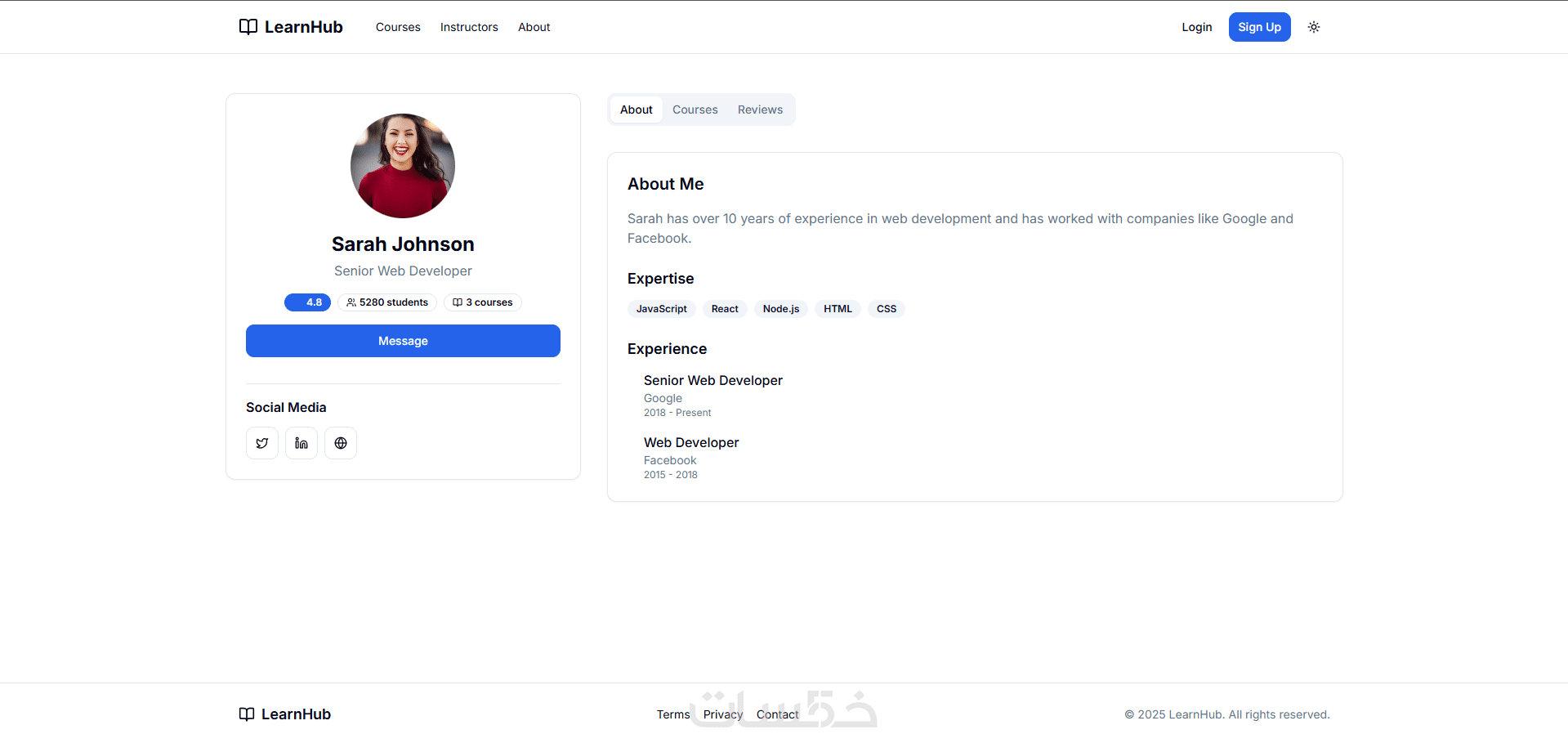Click the Social Media heading

coord(286,407)
